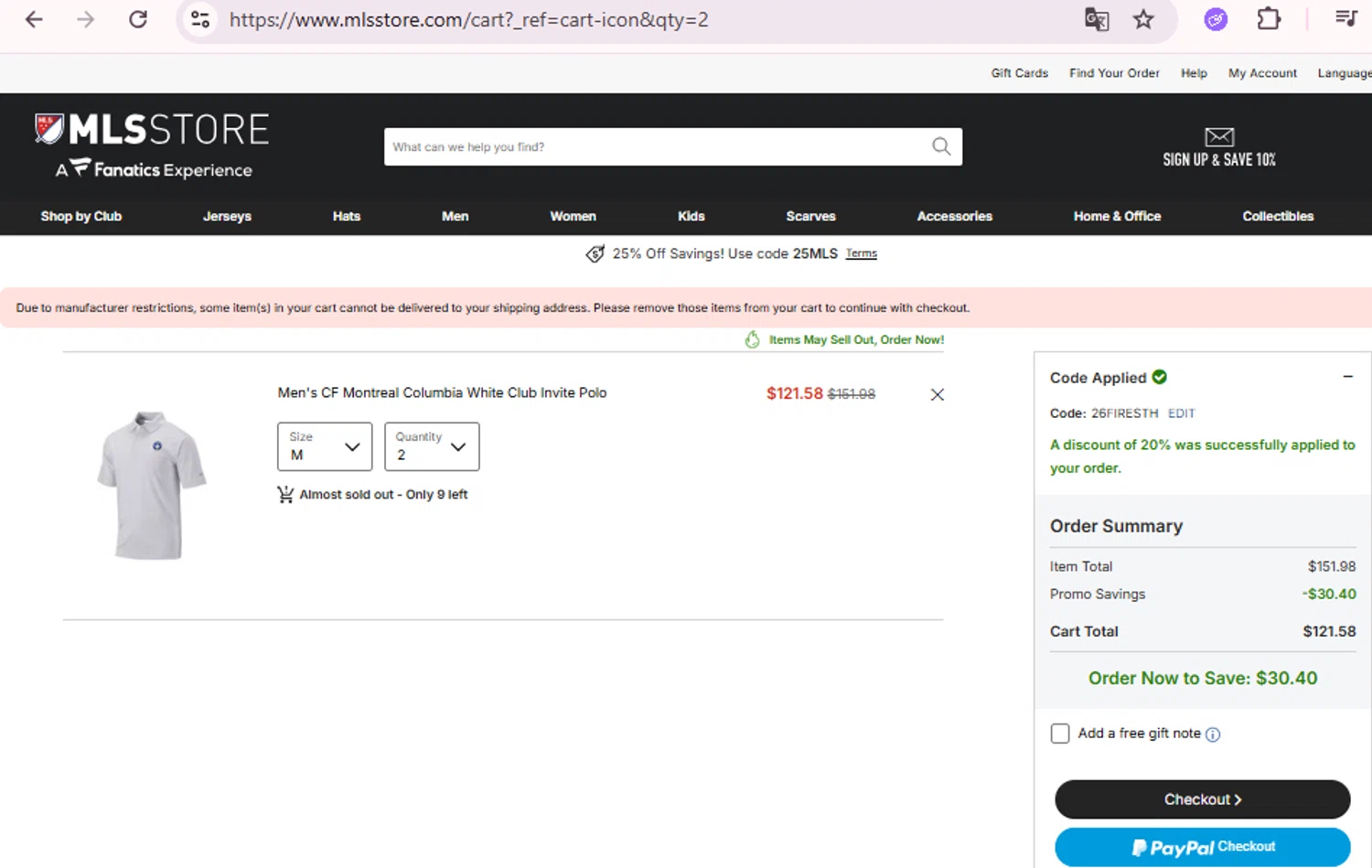Click the white polo product thumbnail
Screen dimensions: 1372x868
[x=151, y=485]
